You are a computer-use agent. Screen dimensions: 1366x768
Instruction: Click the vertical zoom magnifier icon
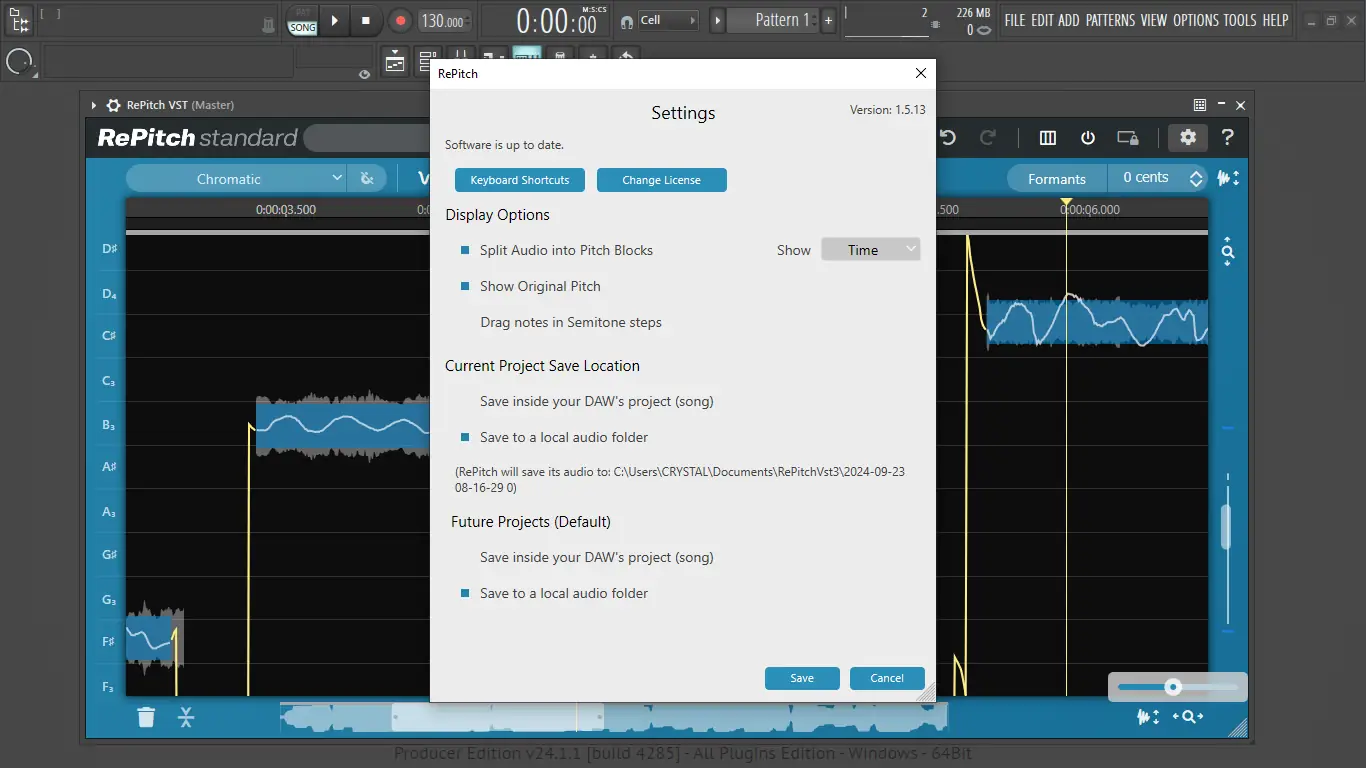pyautogui.click(x=1228, y=252)
